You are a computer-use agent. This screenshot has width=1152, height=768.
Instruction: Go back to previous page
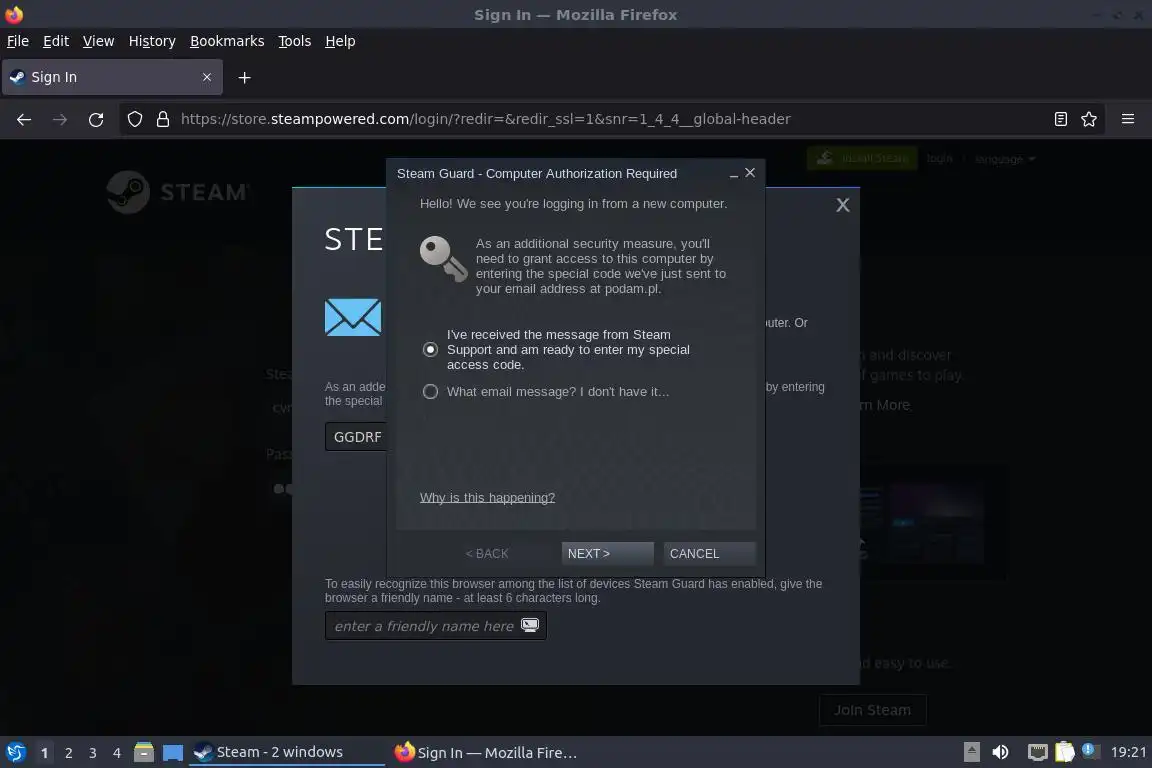click(24, 119)
